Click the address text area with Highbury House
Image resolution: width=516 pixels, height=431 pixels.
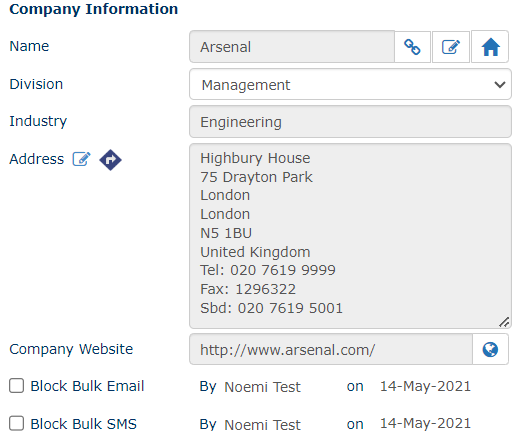(350, 236)
